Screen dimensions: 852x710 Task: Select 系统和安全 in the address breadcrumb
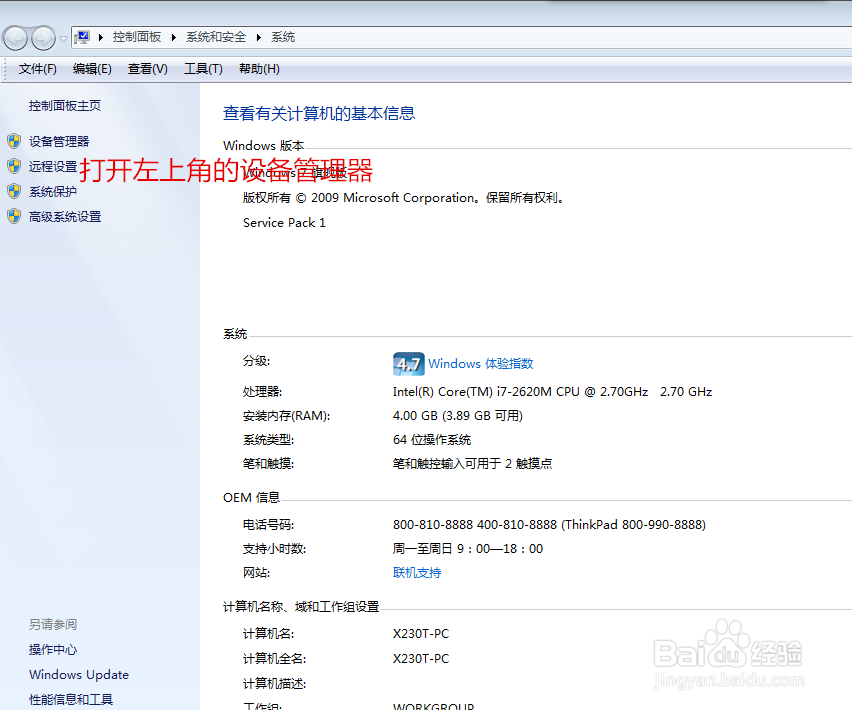coord(216,37)
